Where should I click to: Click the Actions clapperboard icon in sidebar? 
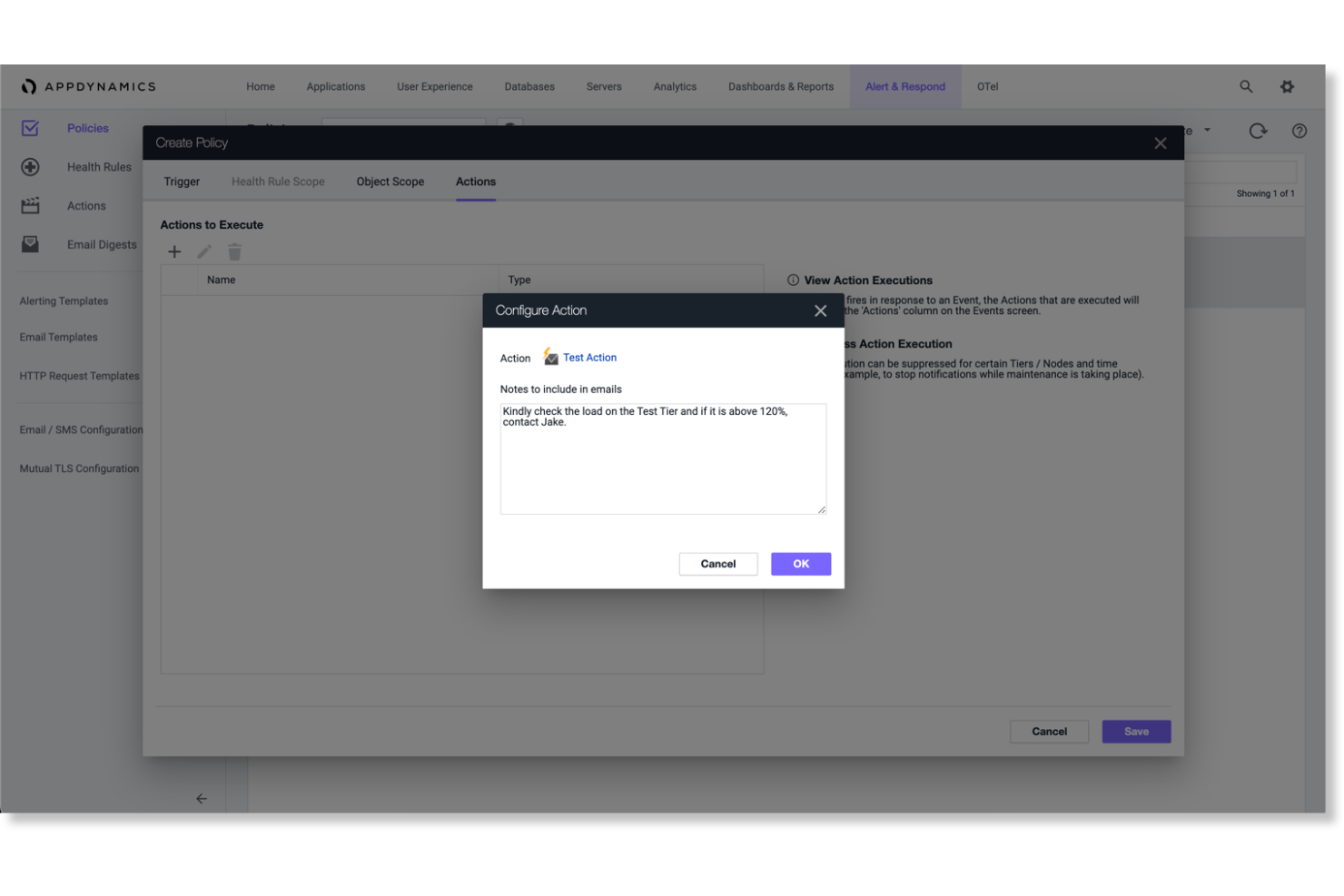30,206
